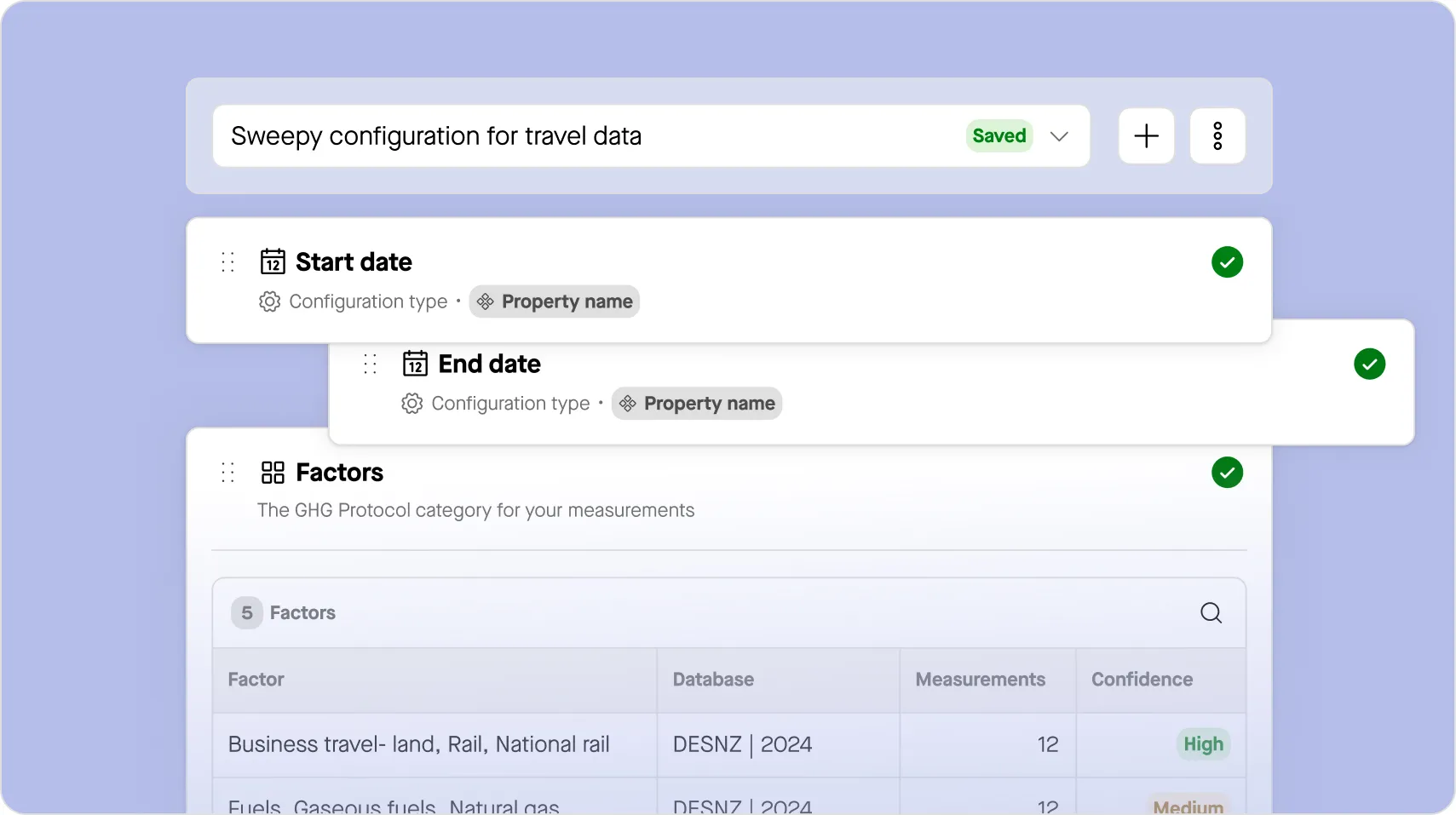Click the drag handle next to Factors
The width and height of the screenshot is (1456, 815).
point(227,472)
